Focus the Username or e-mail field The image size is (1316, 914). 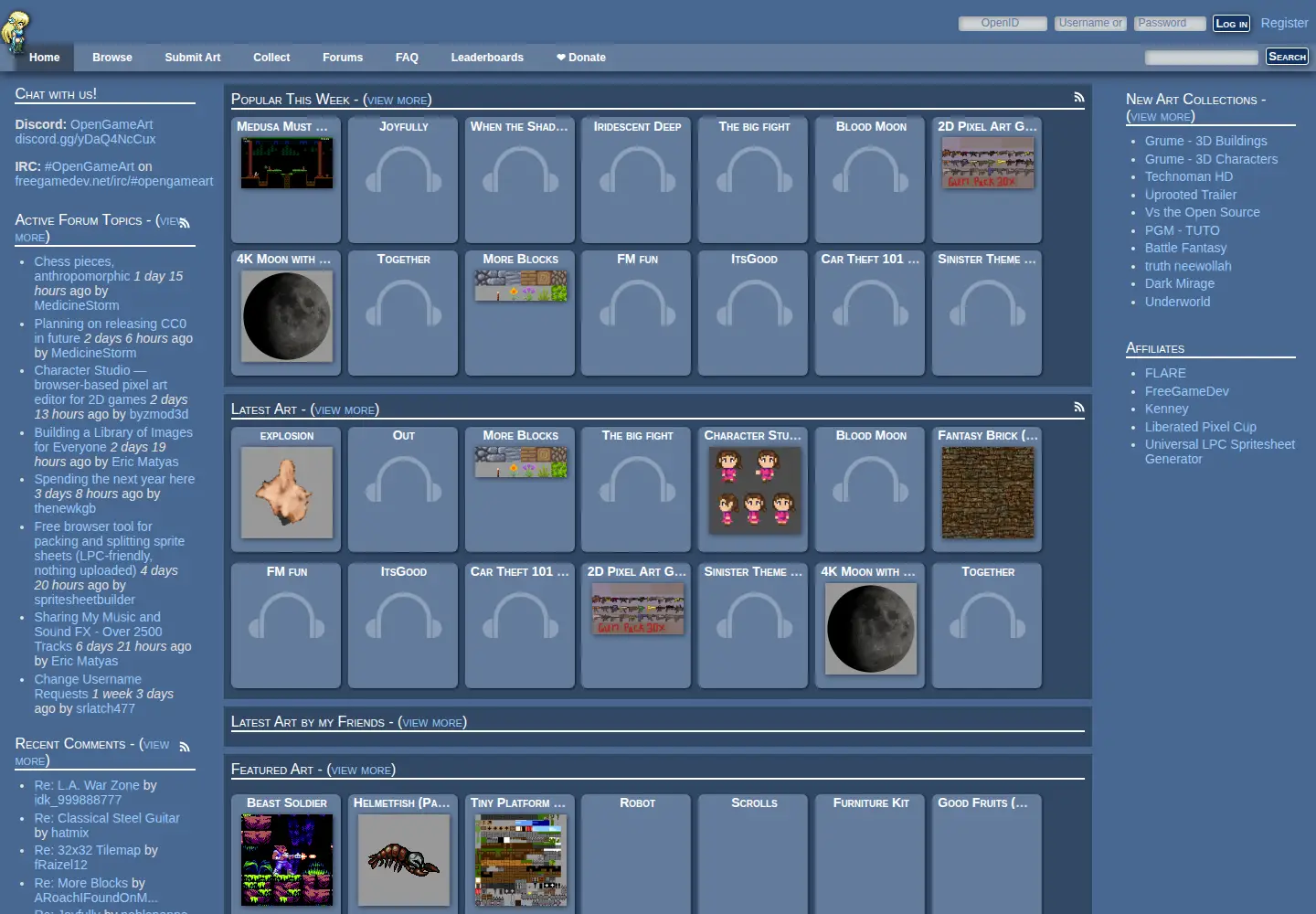coord(1090,23)
